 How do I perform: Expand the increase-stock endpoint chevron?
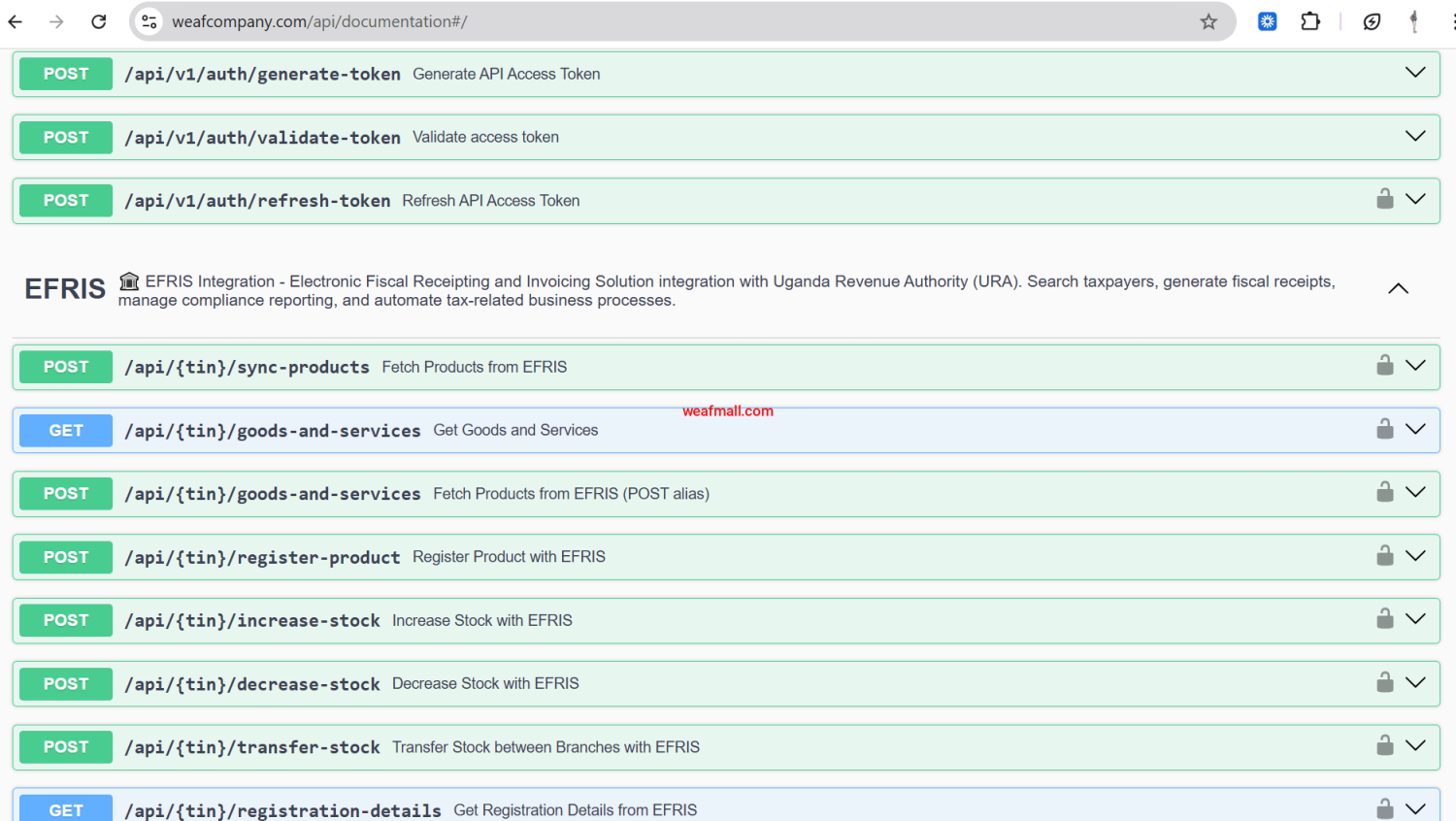[1416, 619]
